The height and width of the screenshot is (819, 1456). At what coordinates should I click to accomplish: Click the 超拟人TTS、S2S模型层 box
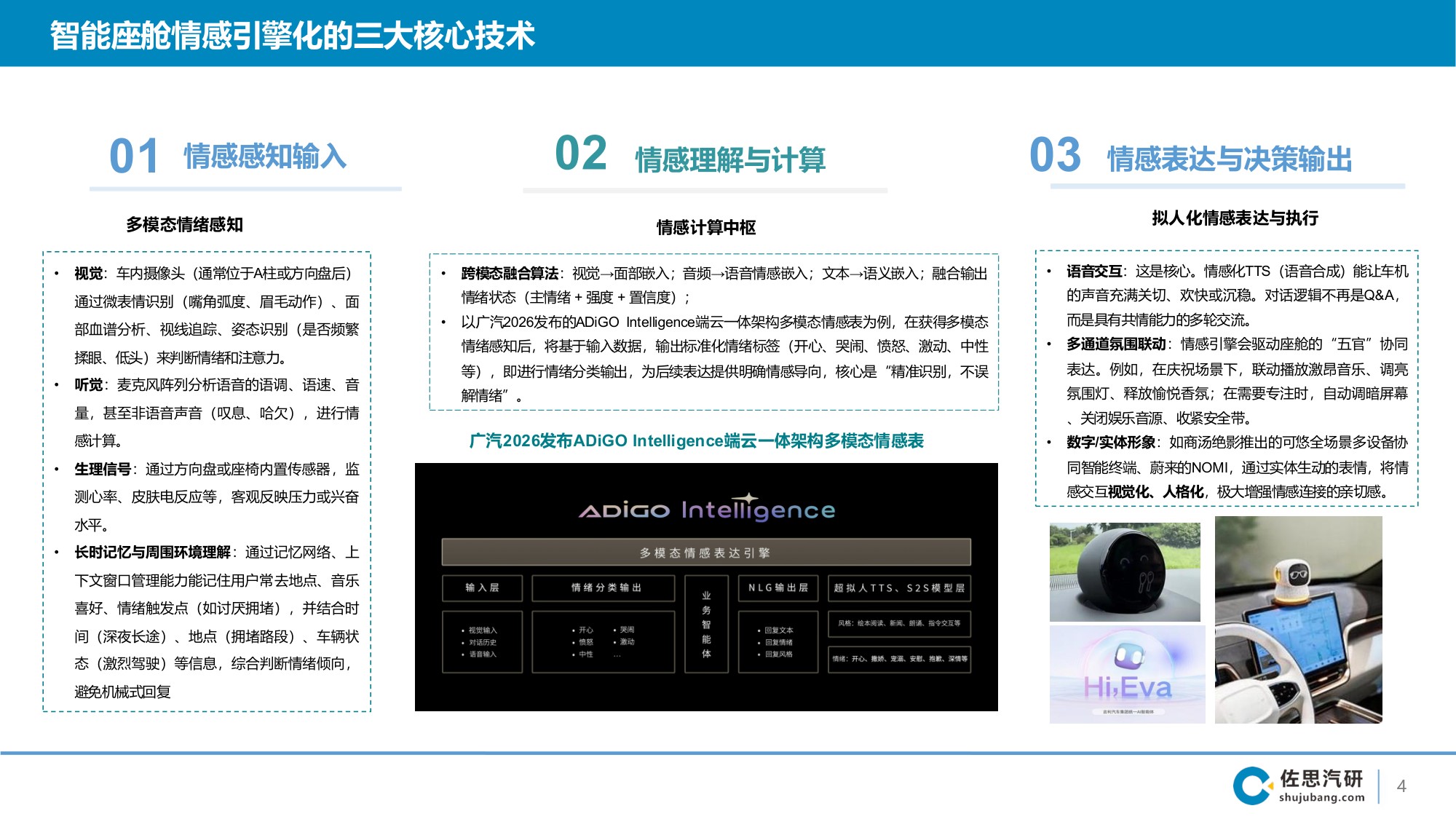899,588
